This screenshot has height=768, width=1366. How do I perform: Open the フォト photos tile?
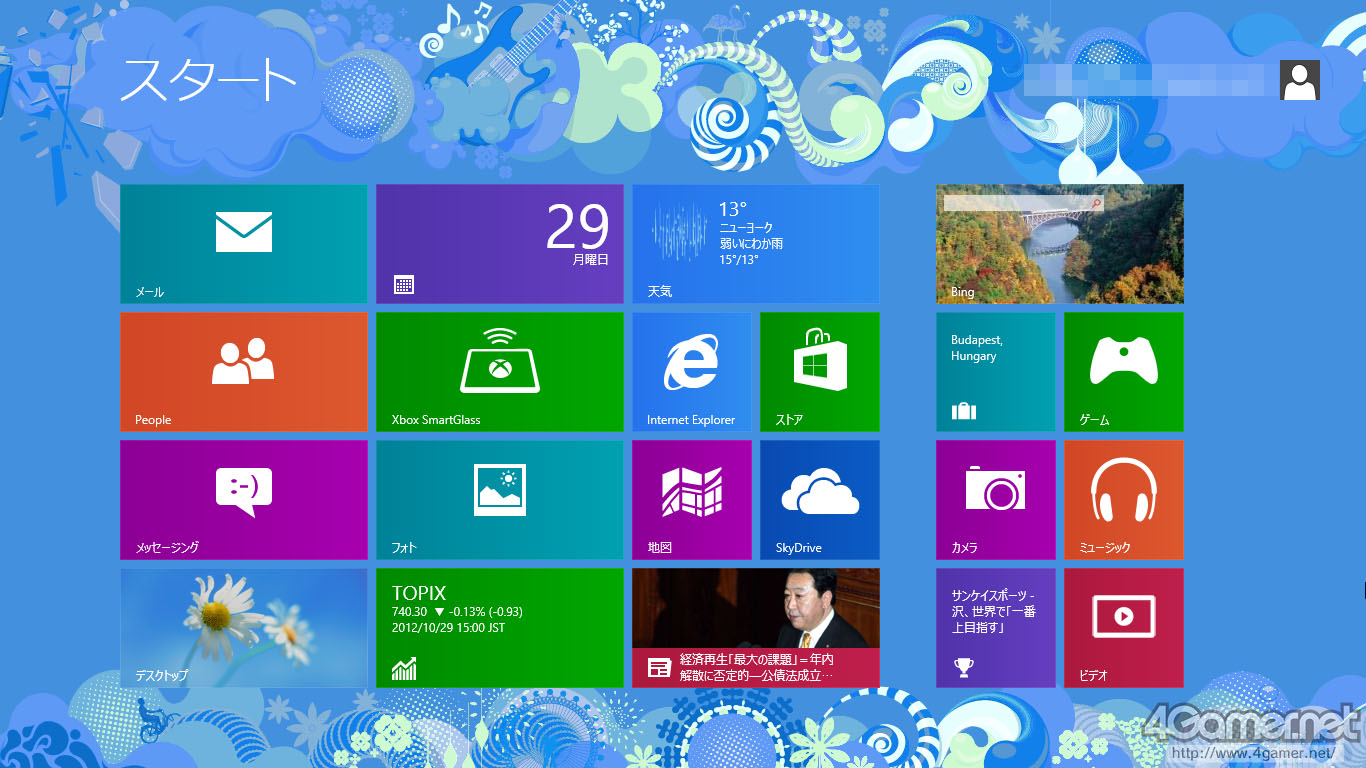pos(500,500)
